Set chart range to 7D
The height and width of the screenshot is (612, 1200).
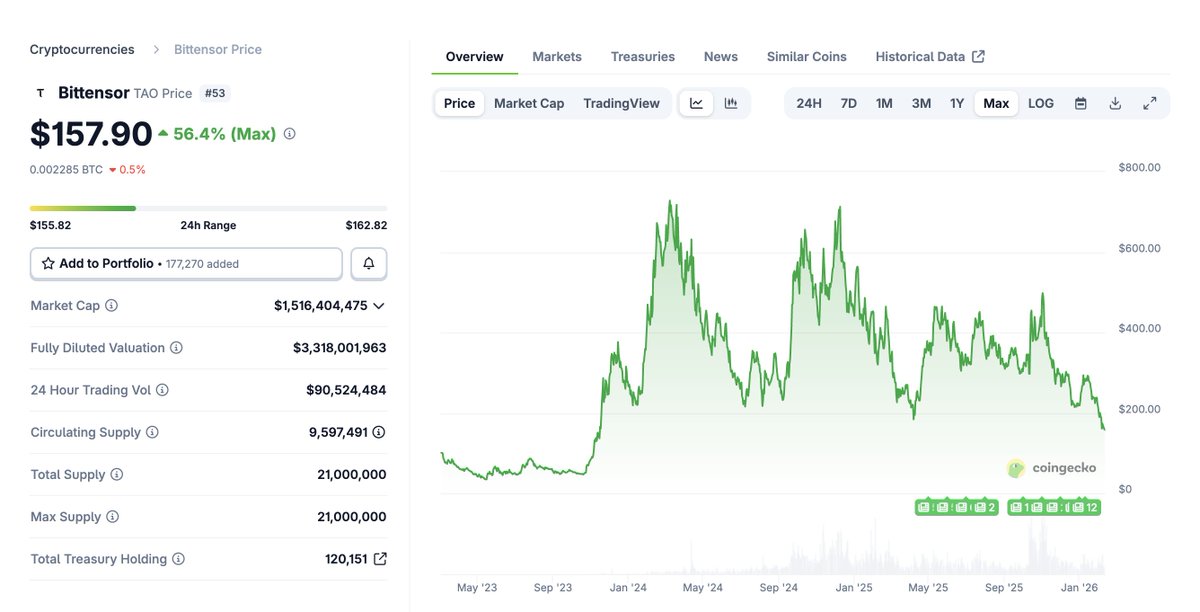click(x=848, y=103)
